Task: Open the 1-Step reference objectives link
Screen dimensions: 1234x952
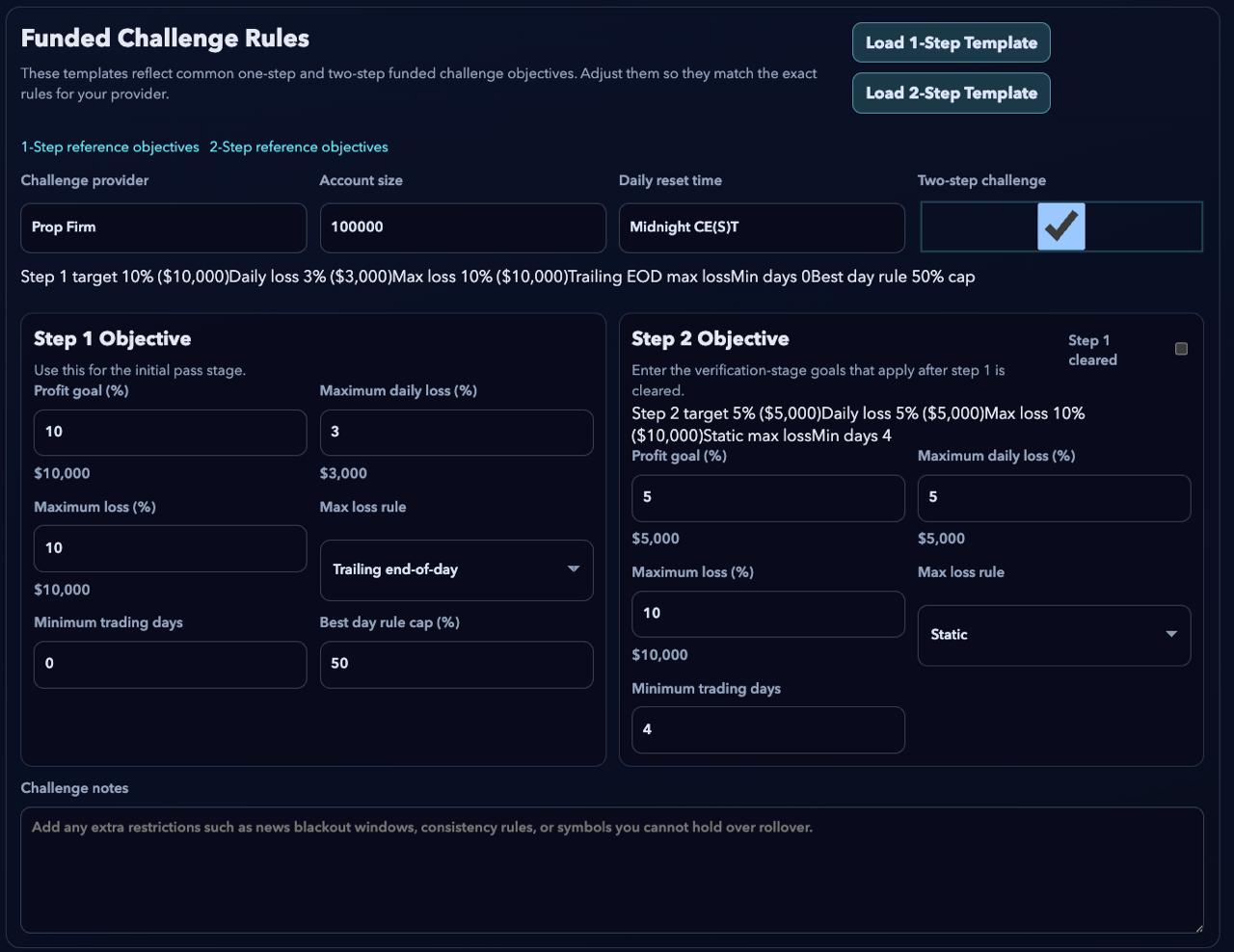Action: click(x=110, y=146)
